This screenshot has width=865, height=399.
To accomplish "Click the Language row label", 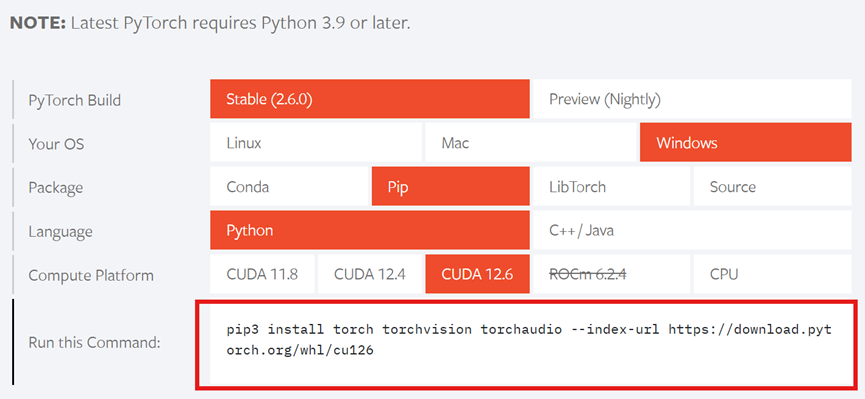I will 61,231.
